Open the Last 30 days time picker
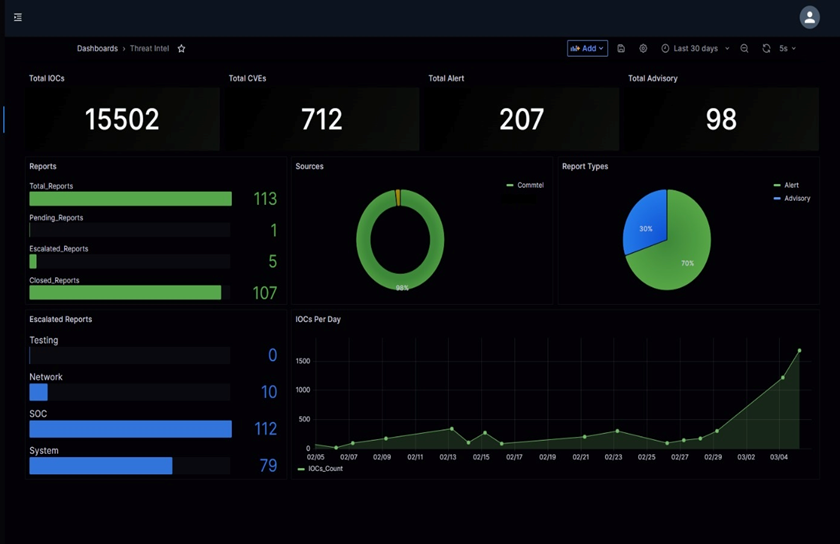The image size is (840, 544). pos(695,48)
